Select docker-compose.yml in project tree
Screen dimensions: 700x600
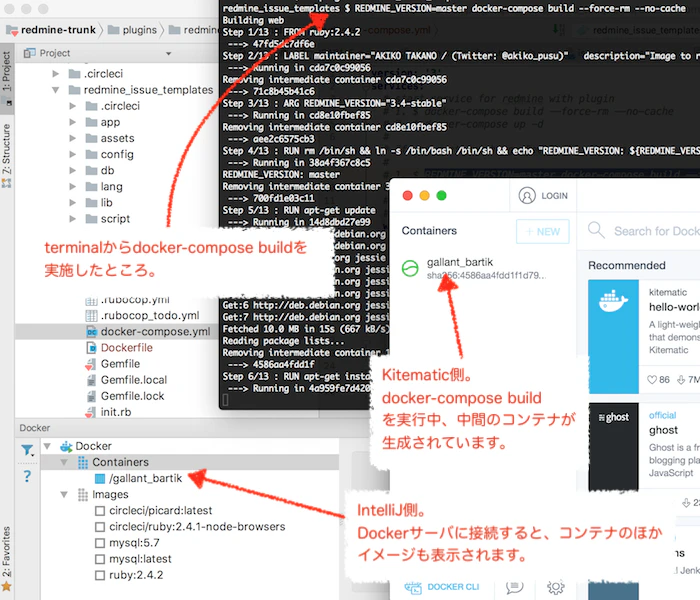tap(117, 332)
